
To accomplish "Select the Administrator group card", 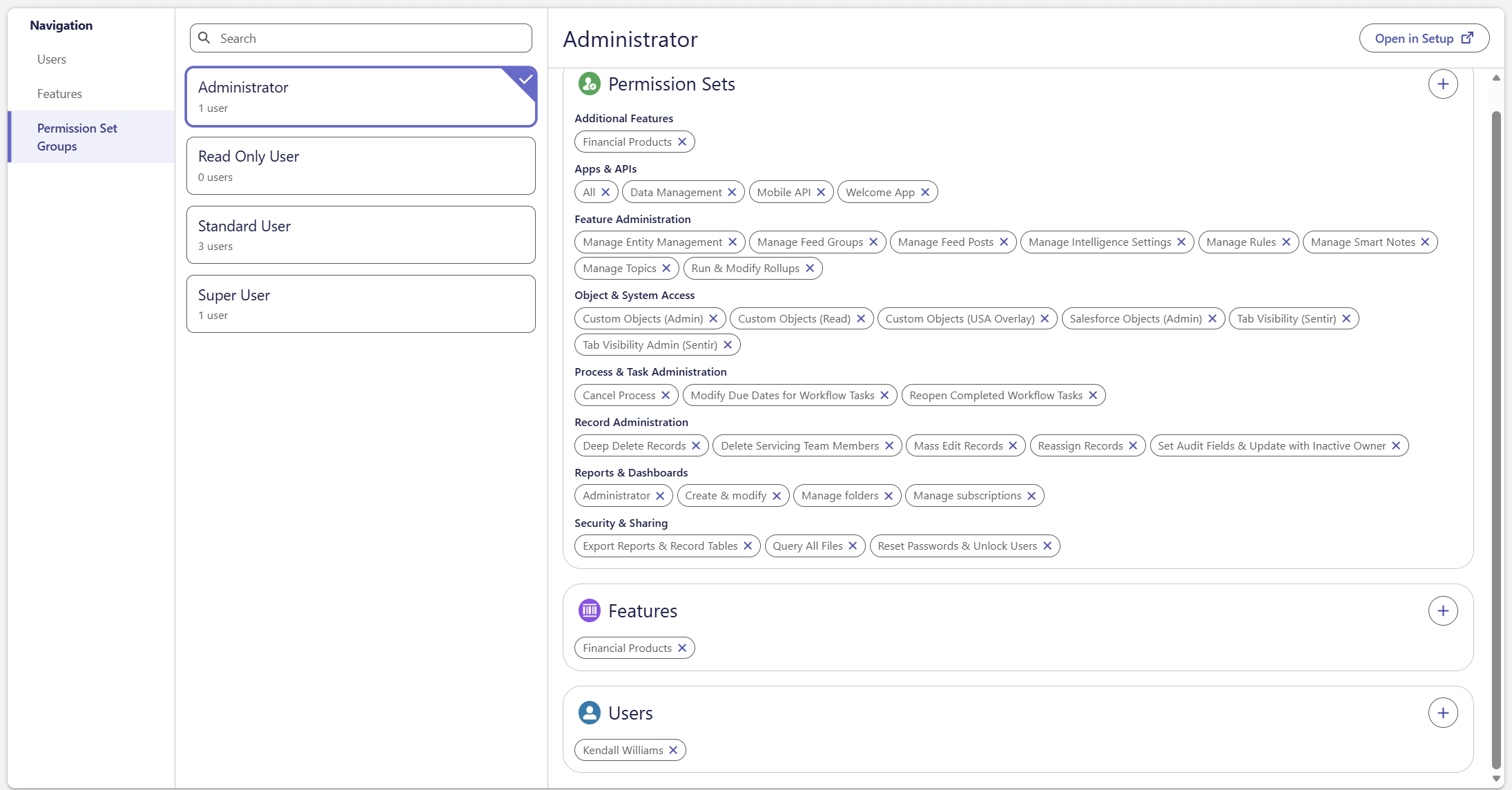I will click(361, 97).
